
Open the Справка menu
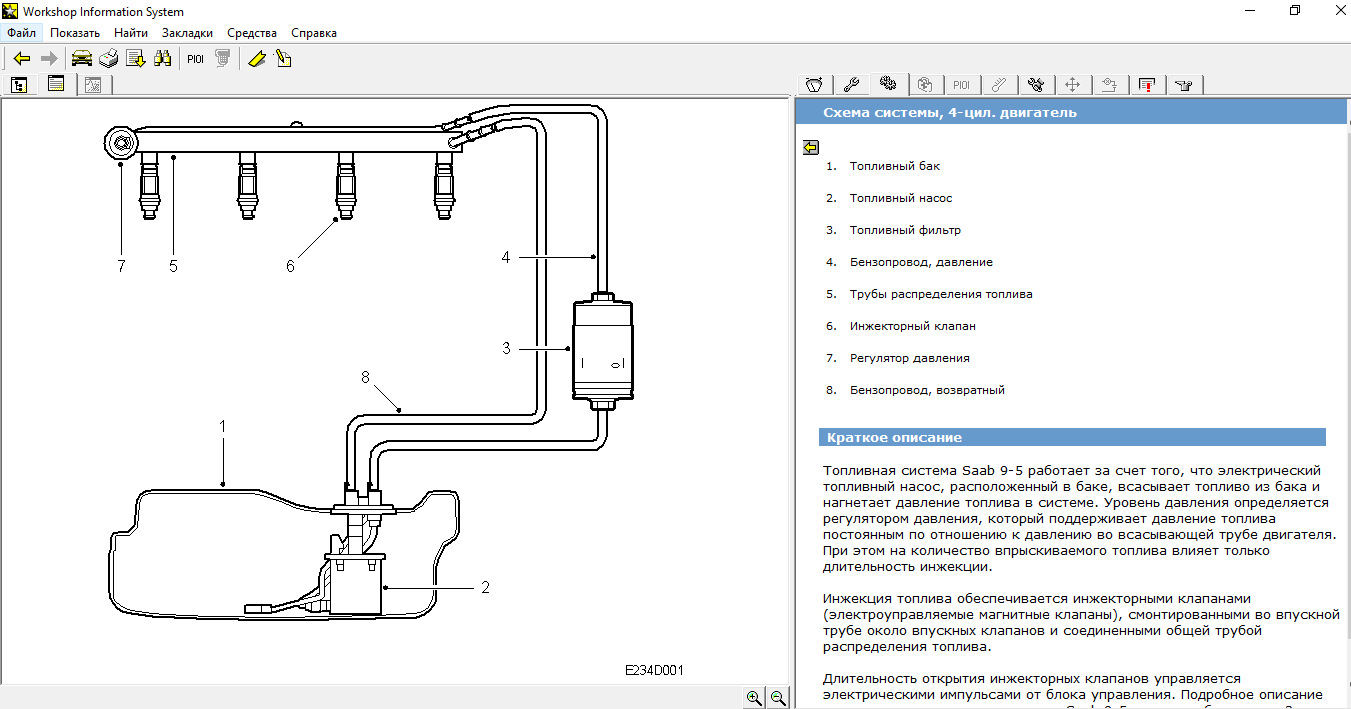(x=313, y=33)
